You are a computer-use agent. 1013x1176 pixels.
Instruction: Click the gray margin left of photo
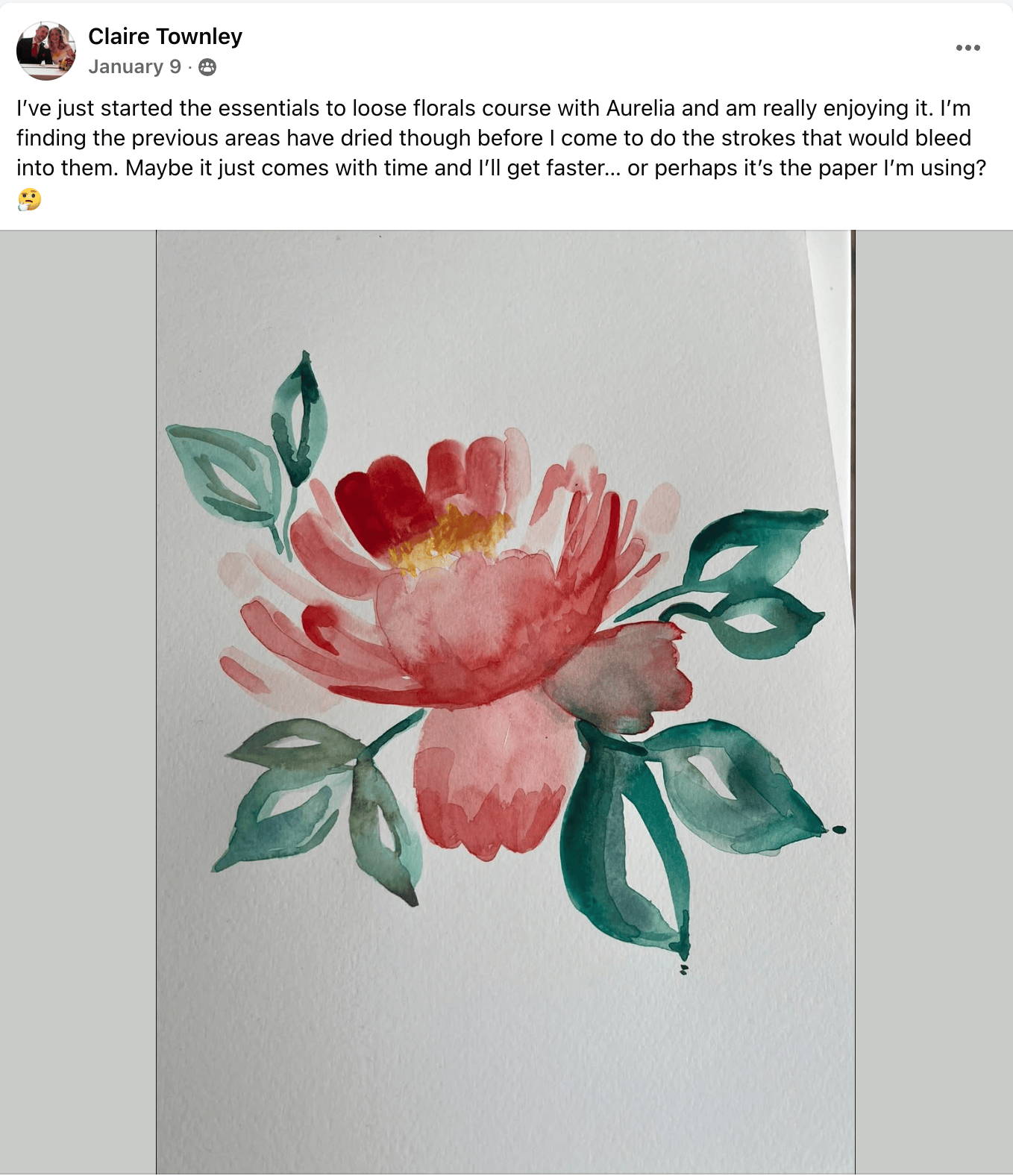[x=78, y=701]
